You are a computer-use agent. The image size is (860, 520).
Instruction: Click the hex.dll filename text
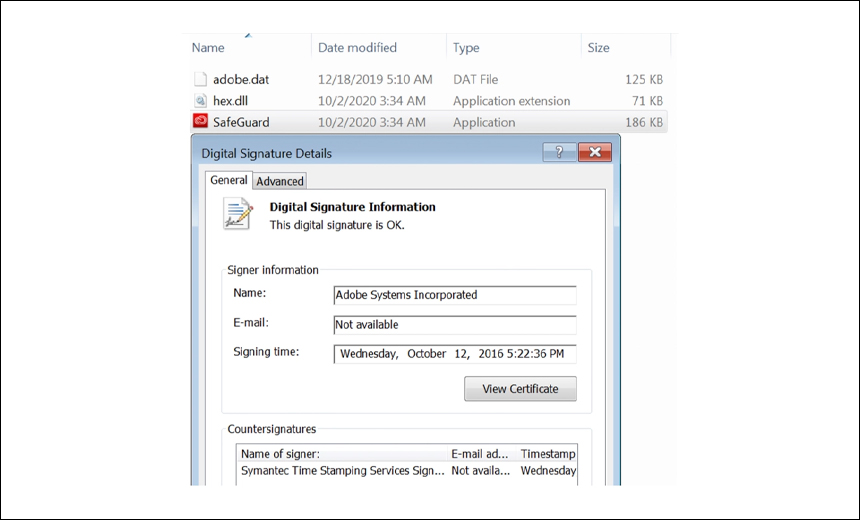[230, 101]
